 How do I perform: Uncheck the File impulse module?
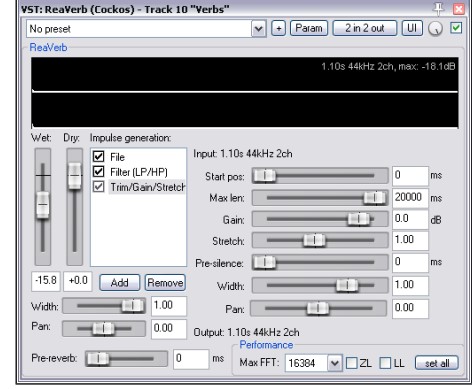[98, 157]
